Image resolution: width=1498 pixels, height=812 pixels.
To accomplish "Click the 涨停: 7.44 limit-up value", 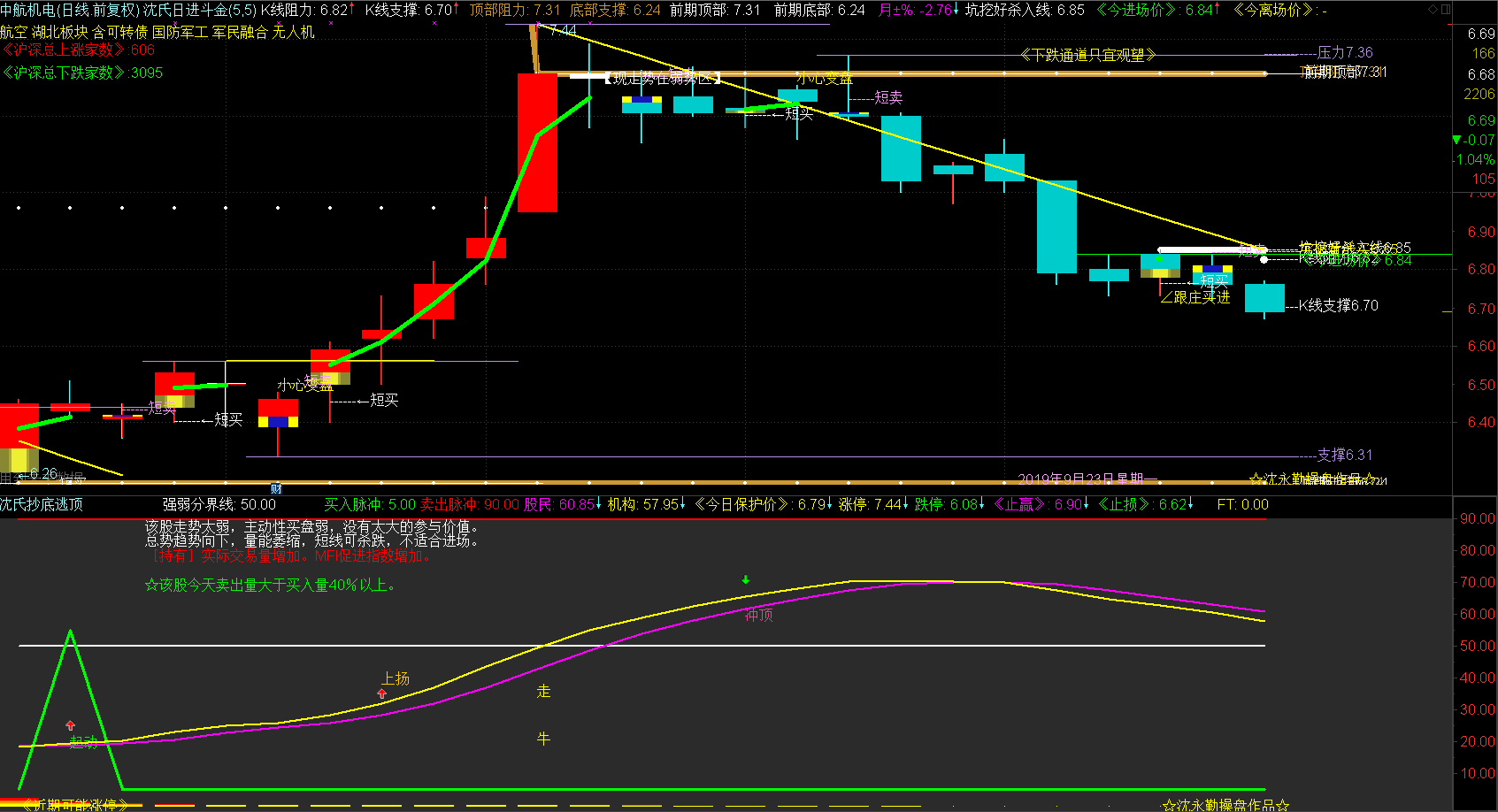I will pyautogui.click(x=874, y=504).
